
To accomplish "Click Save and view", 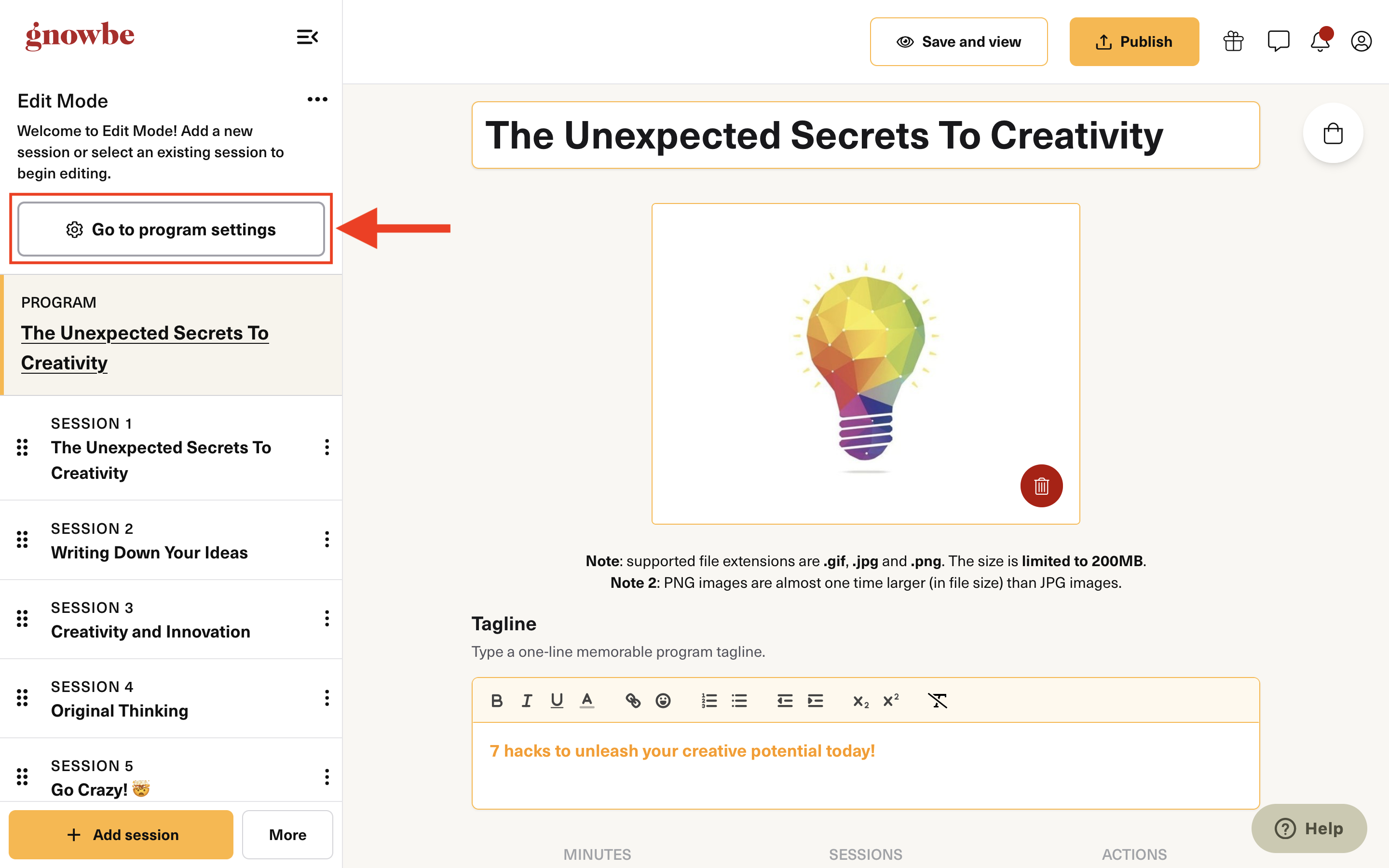I will (958, 42).
